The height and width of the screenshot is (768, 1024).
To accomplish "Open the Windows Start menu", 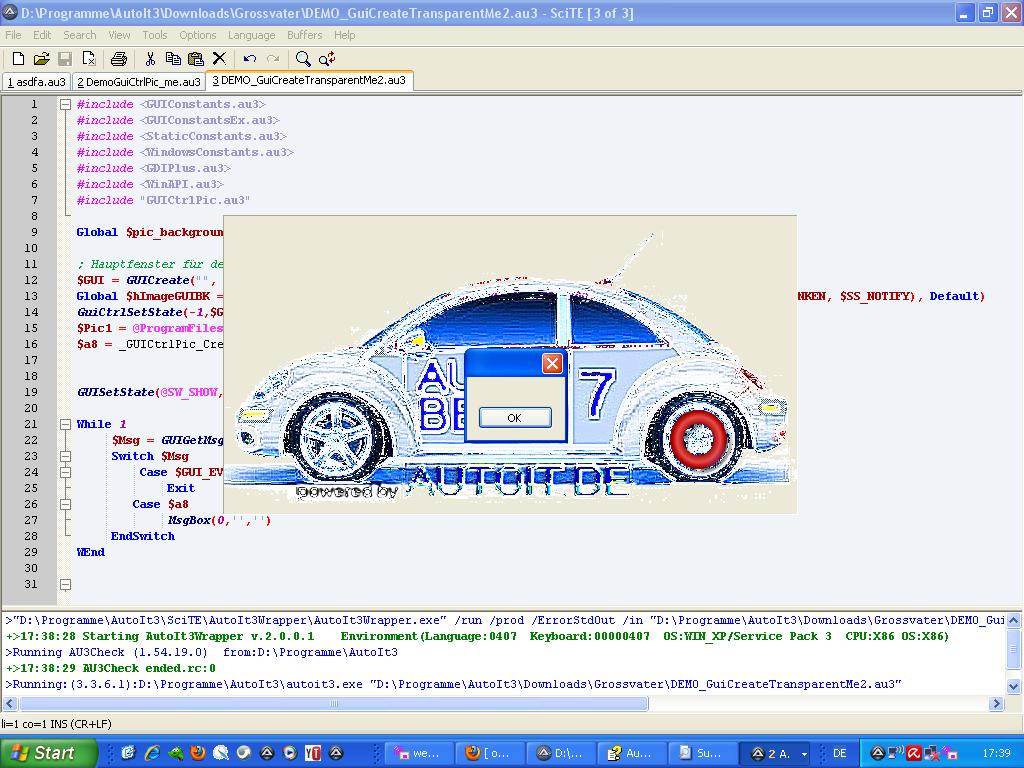I will 49,753.
